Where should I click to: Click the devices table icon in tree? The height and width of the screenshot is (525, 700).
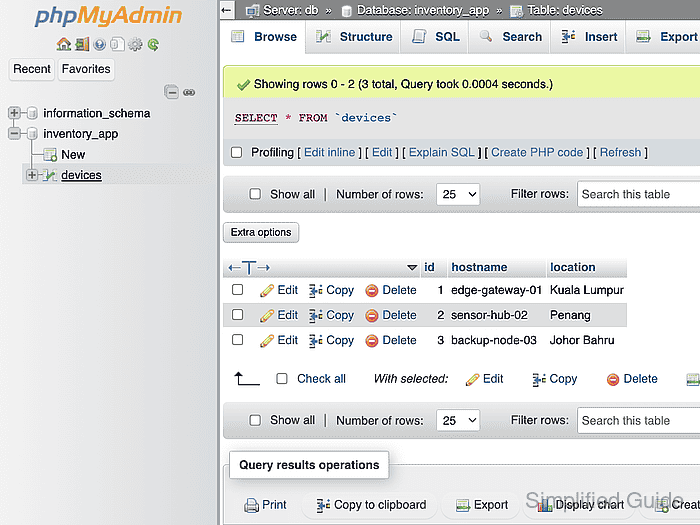tap(50, 175)
